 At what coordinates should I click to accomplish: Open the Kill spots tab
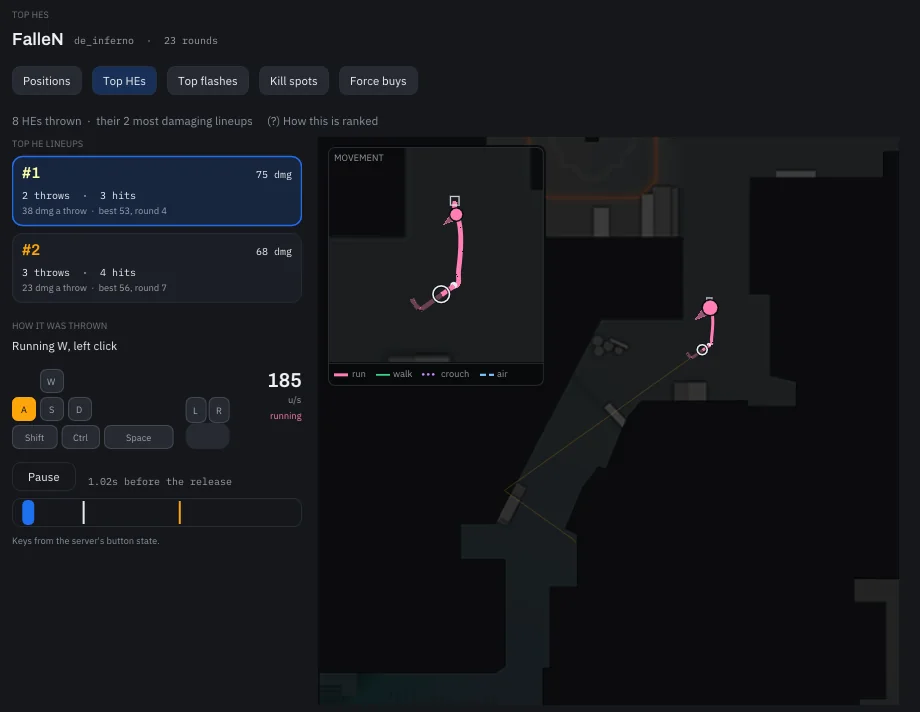click(293, 81)
